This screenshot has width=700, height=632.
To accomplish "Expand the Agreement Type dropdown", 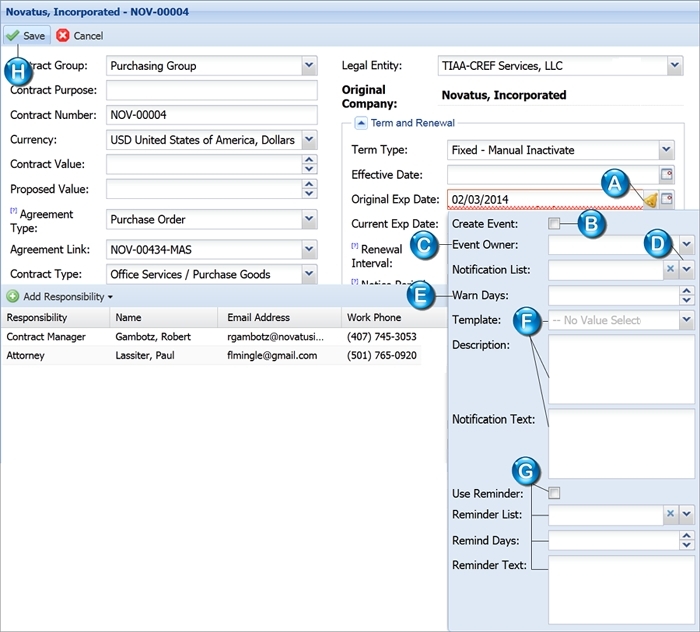I will 309,219.
